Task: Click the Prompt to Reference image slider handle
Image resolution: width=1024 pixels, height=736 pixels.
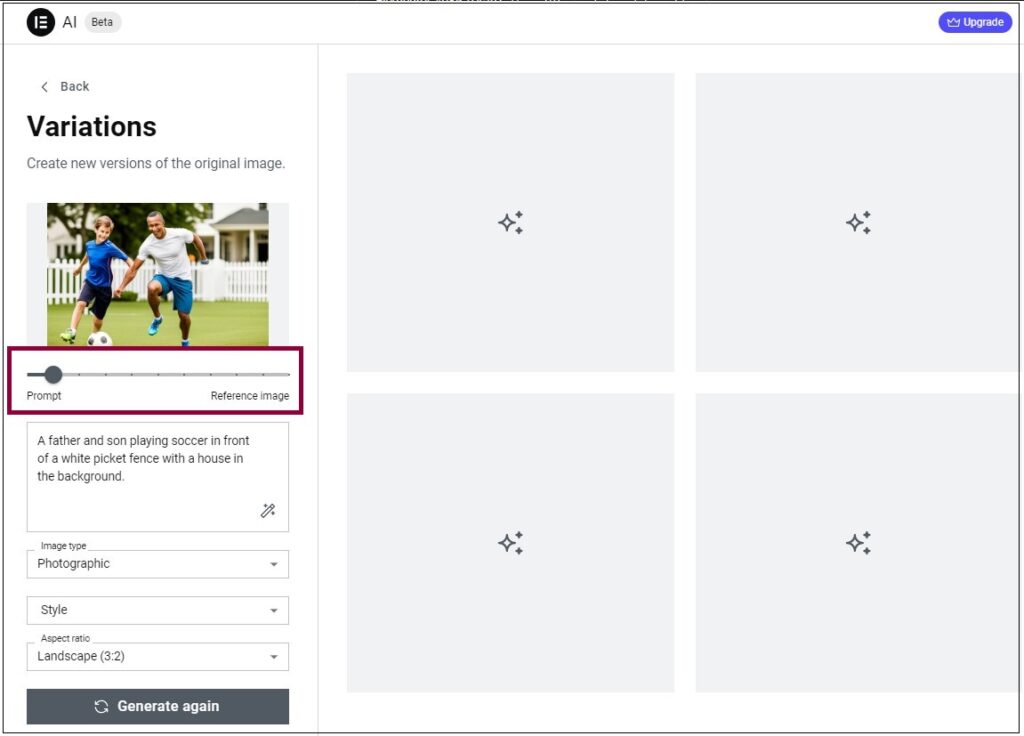Action: coord(53,375)
